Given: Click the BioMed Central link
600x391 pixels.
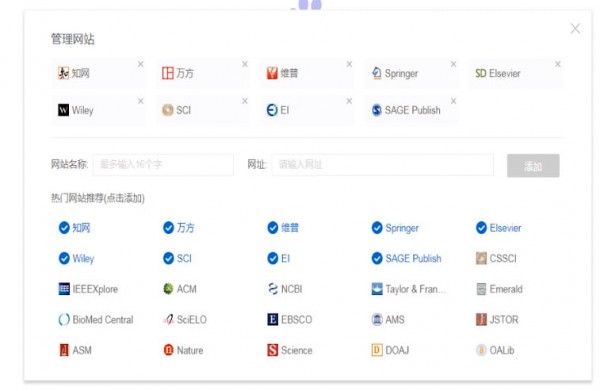Looking at the screenshot, I should pos(103,319).
